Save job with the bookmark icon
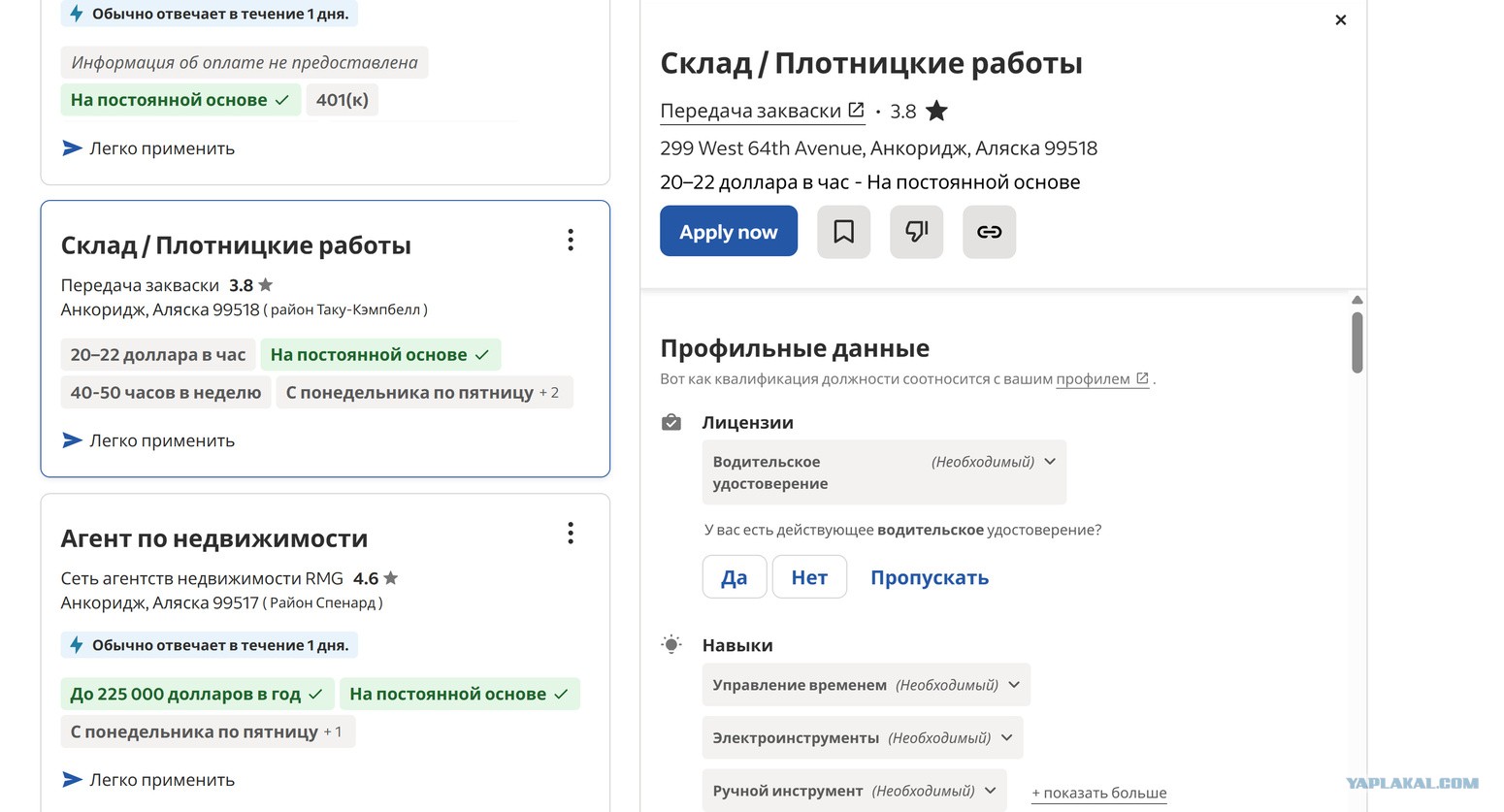 [x=843, y=231]
